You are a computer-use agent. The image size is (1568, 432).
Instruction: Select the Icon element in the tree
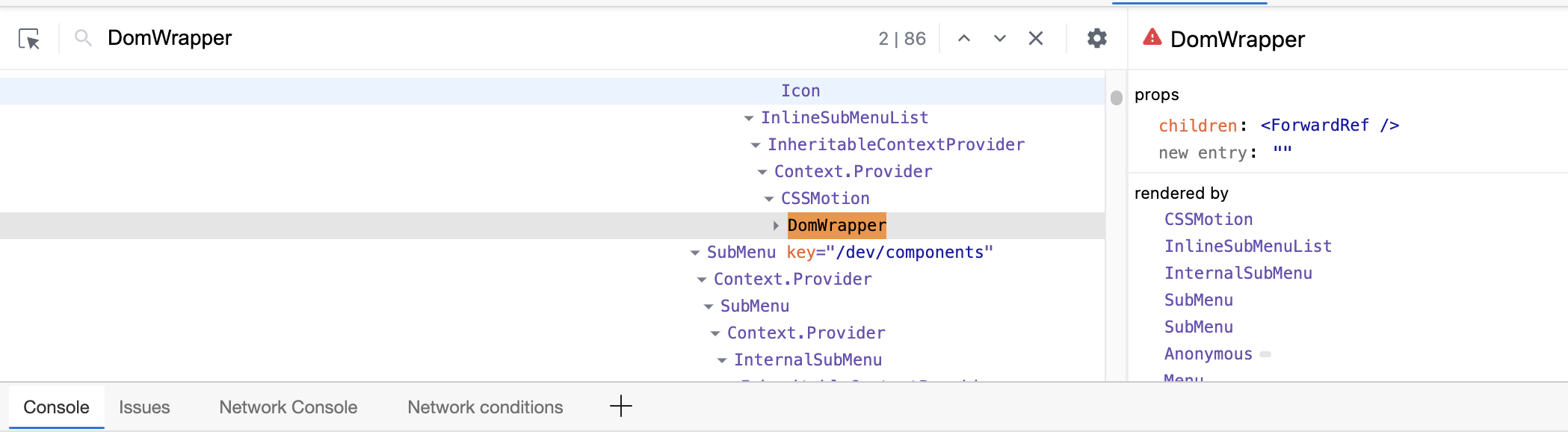point(800,90)
